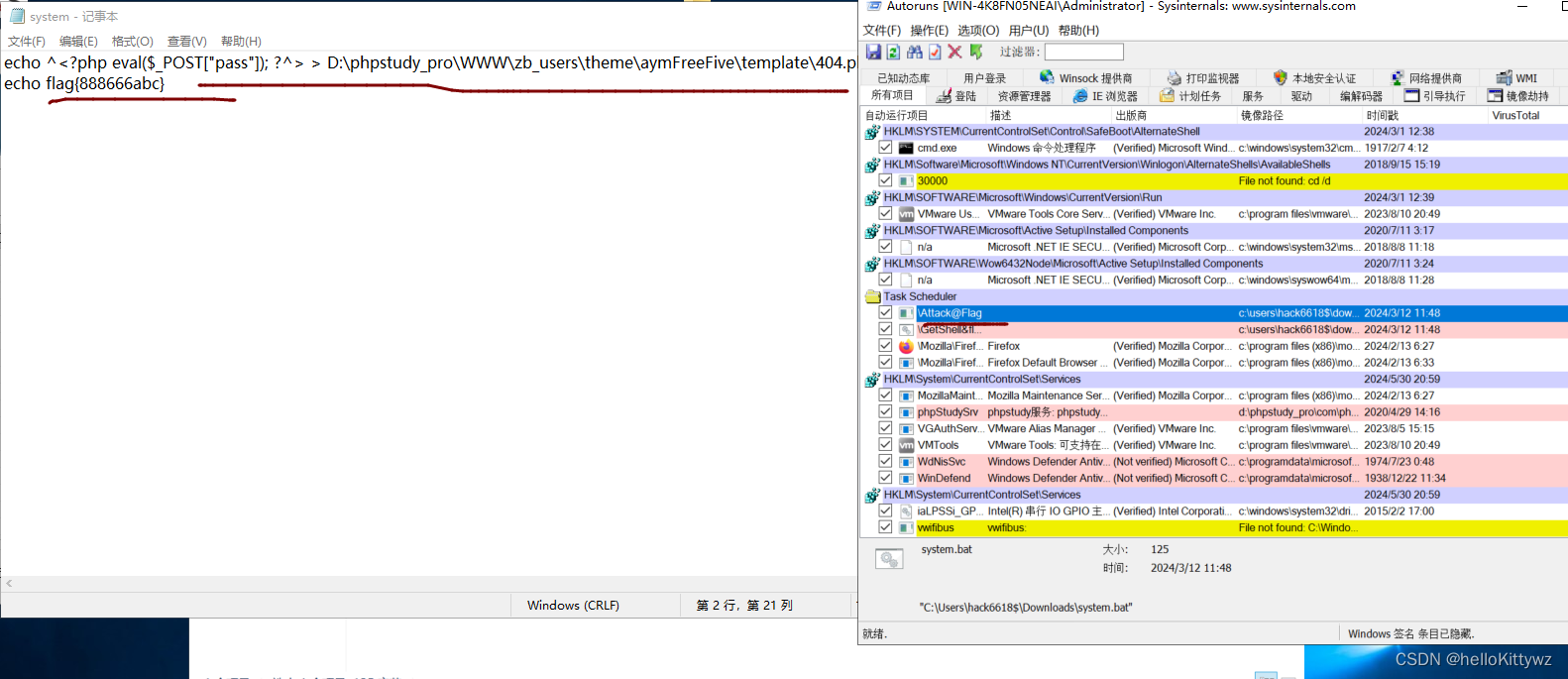Click the Firefox icon in Task Scheduler row

pos(906,346)
